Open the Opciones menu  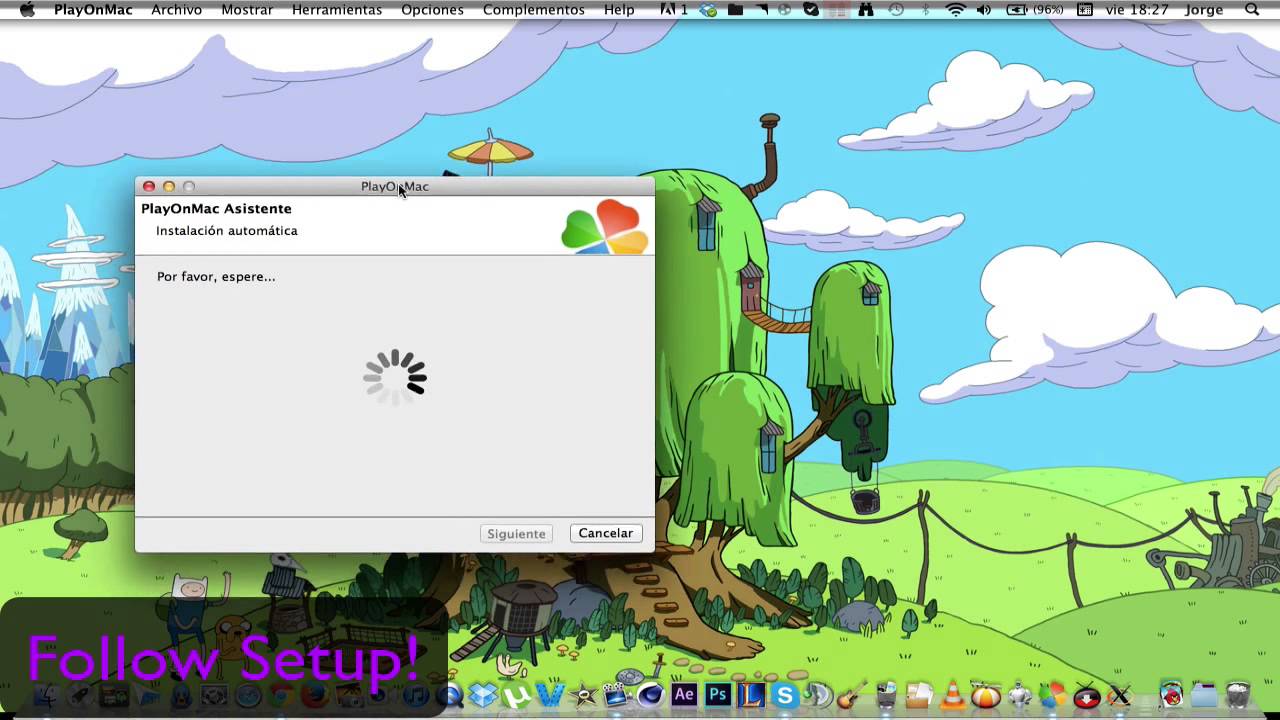click(x=432, y=9)
